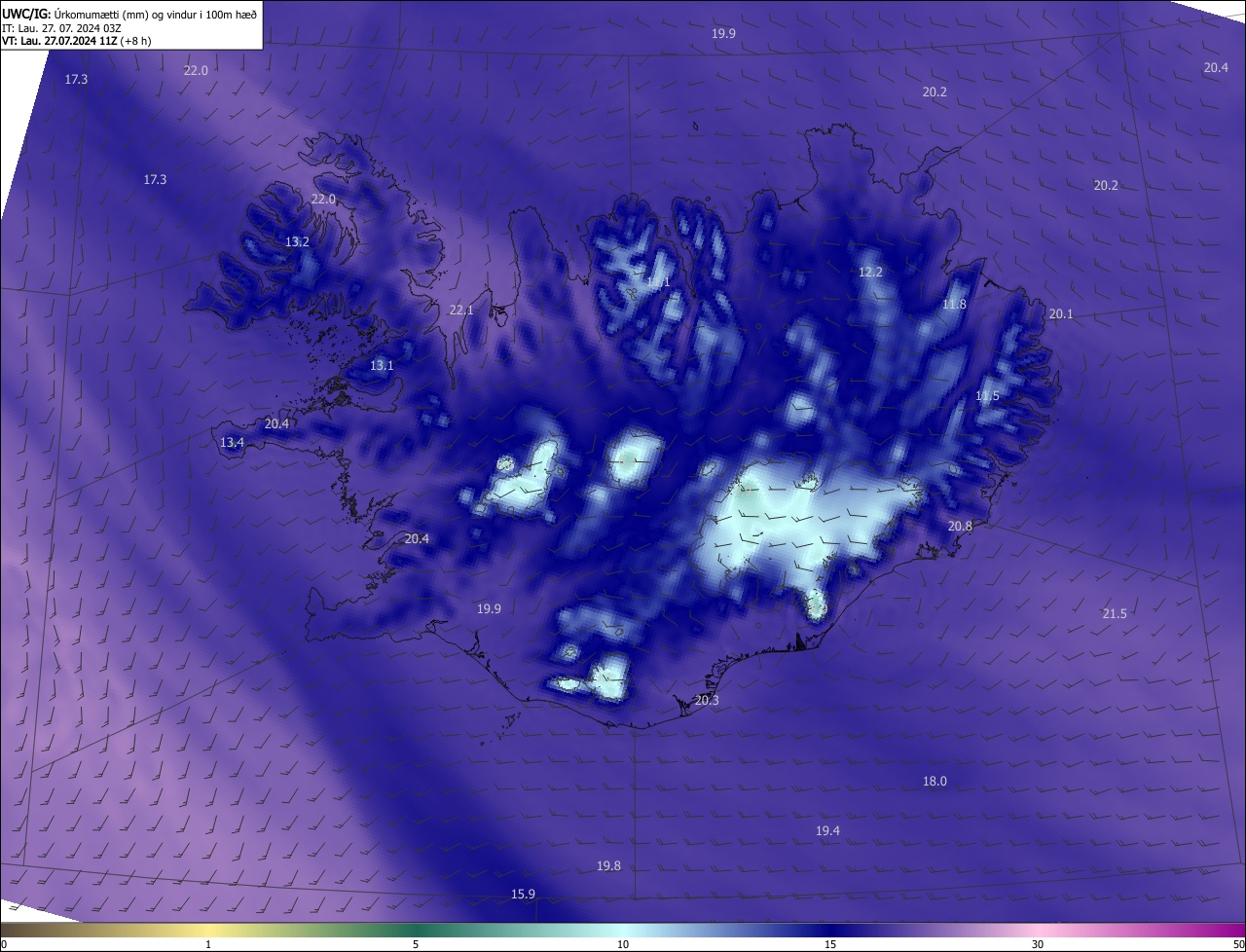
Task: Click the color scale tick labeled 1
Action: tap(208, 944)
